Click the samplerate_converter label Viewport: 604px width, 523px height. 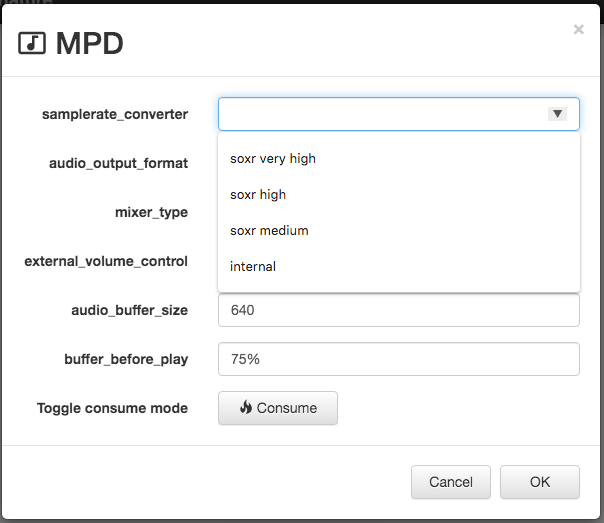pos(115,114)
